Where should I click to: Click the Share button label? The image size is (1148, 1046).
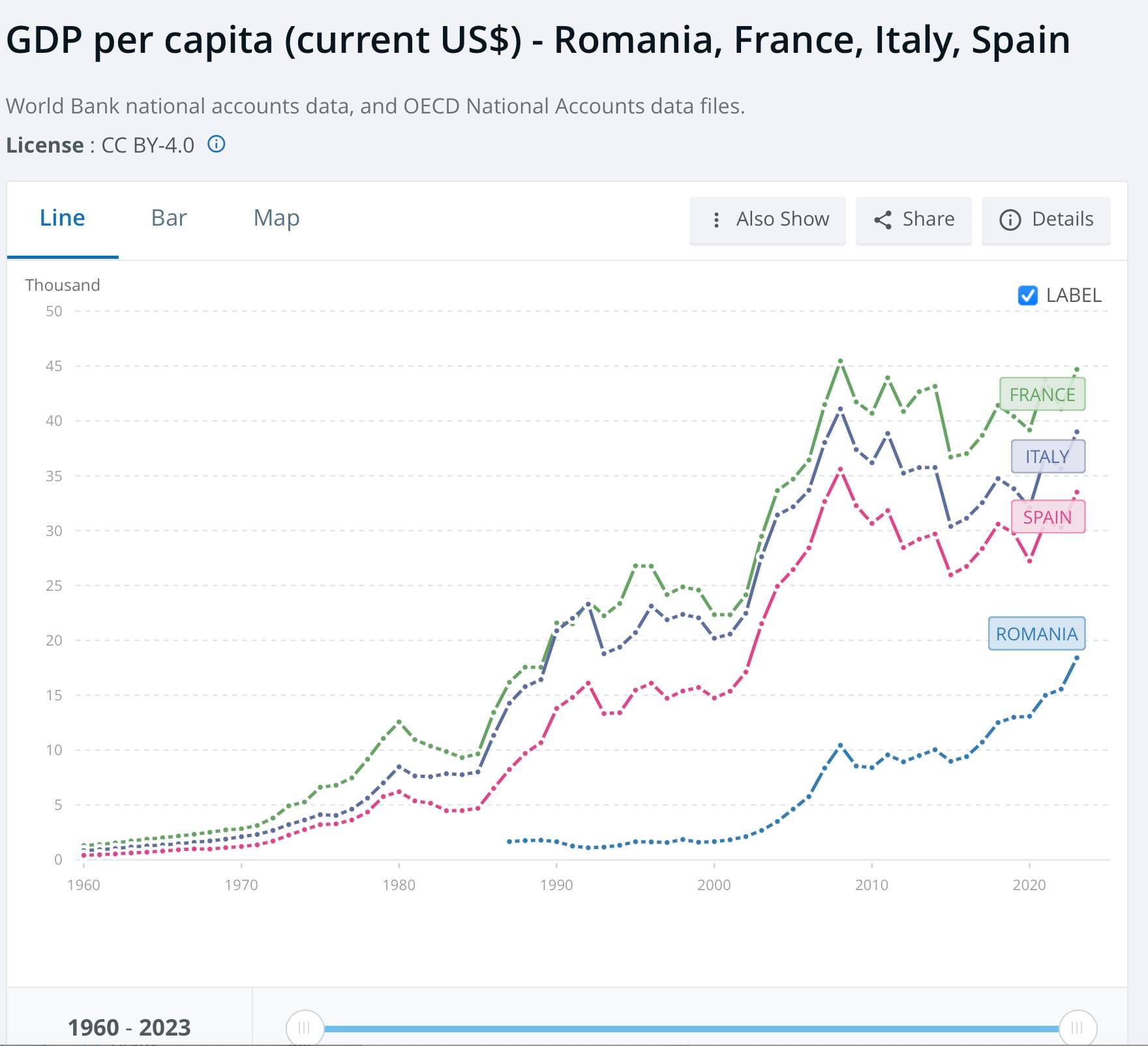pos(928,219)
